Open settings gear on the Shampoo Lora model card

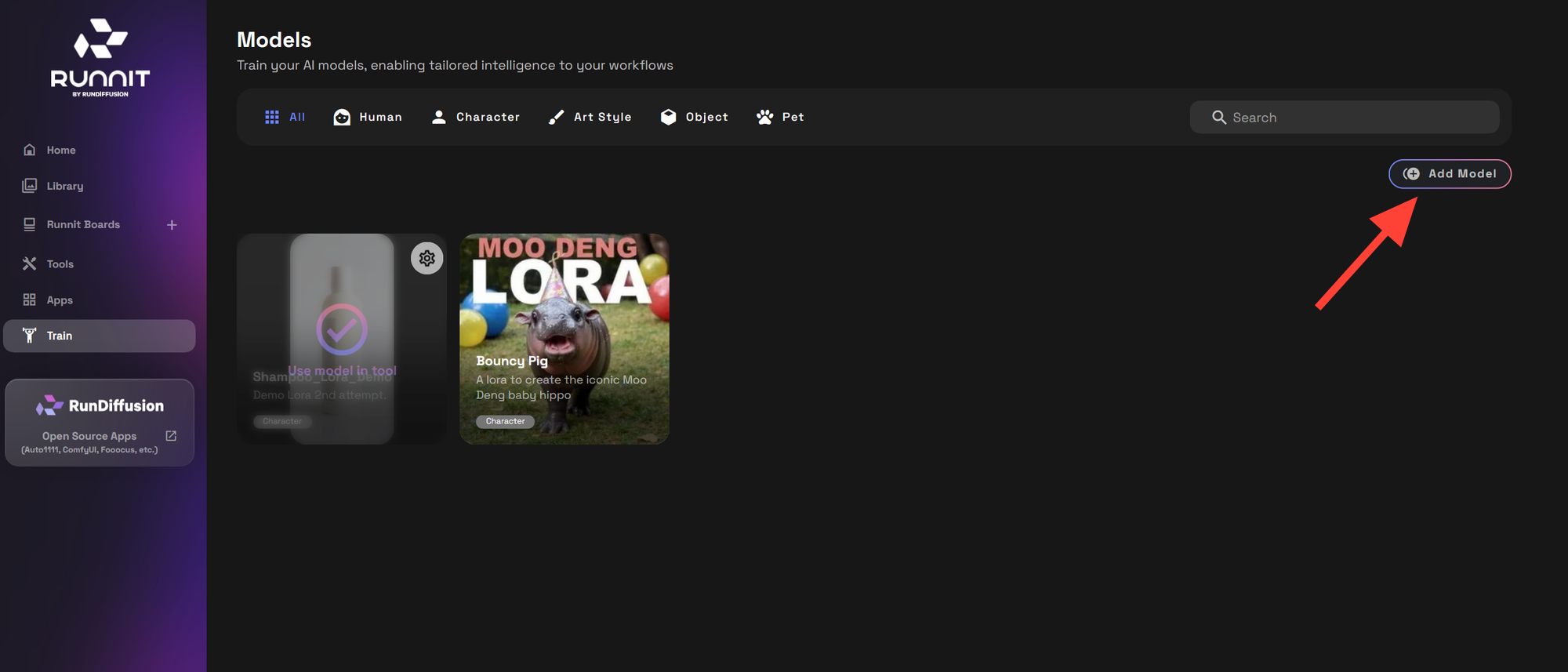(x=427, y=258)
